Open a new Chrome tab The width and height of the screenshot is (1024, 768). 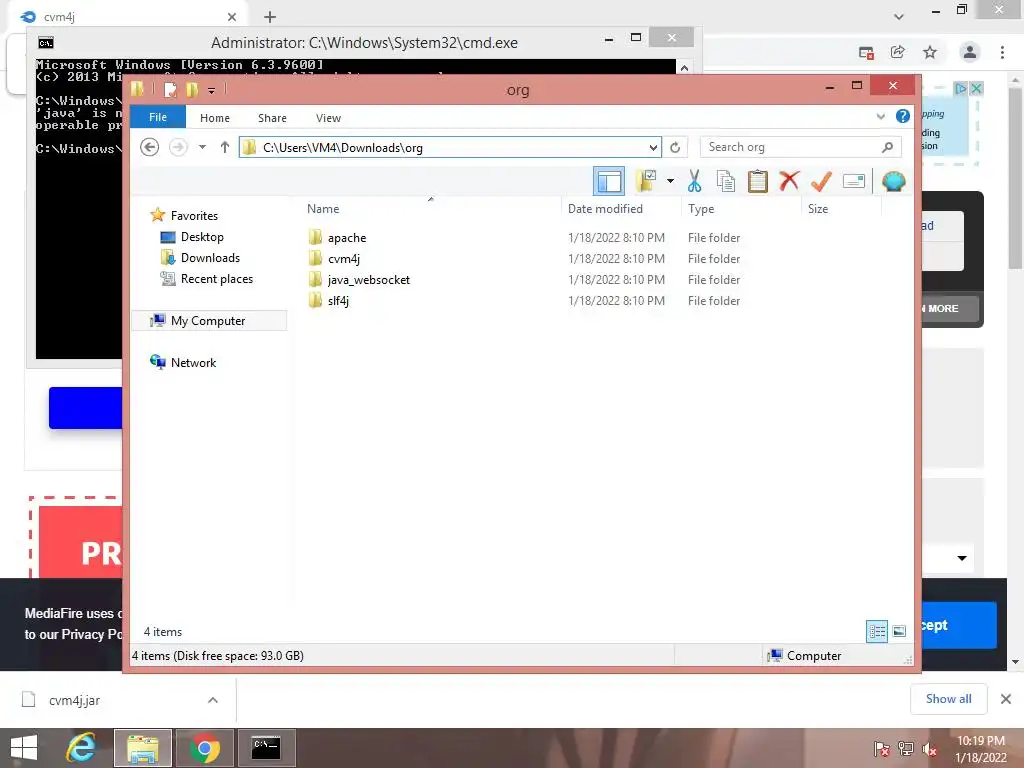click(x=270, y=17)
